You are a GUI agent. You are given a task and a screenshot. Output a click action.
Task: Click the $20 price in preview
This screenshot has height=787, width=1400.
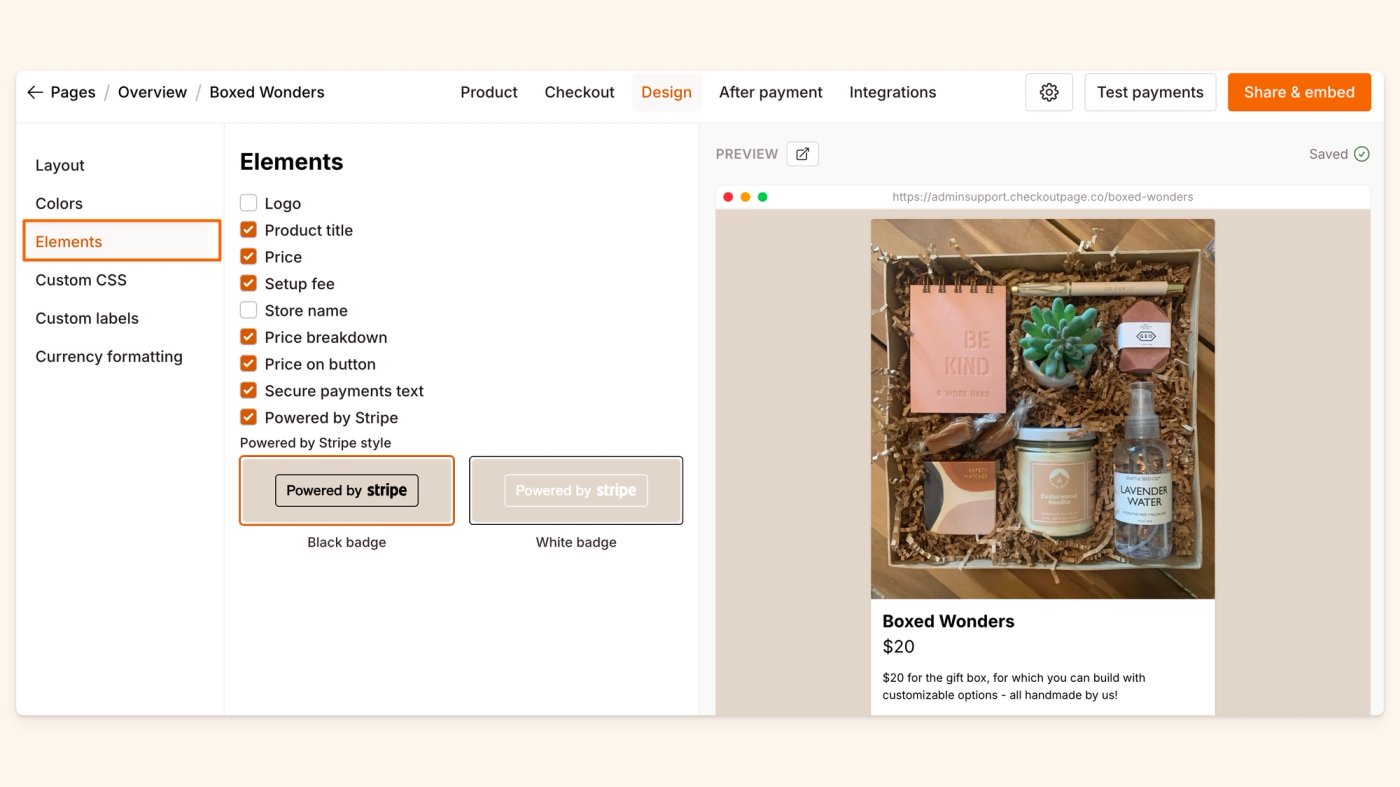tap(898, 647)
